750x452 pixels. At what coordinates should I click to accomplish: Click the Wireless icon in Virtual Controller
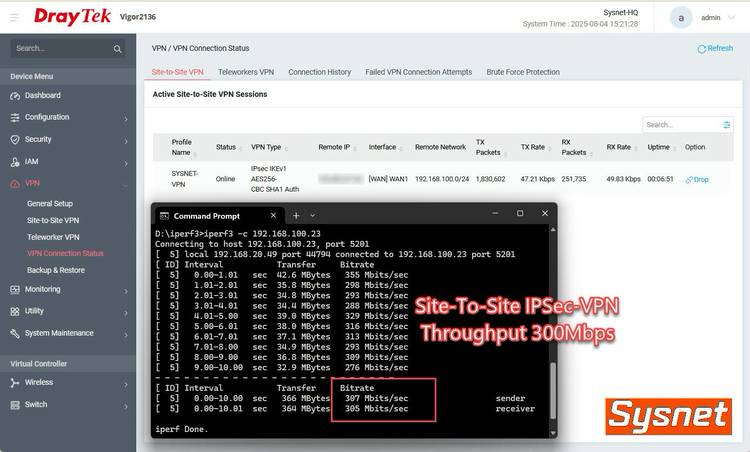click(15, 382)
